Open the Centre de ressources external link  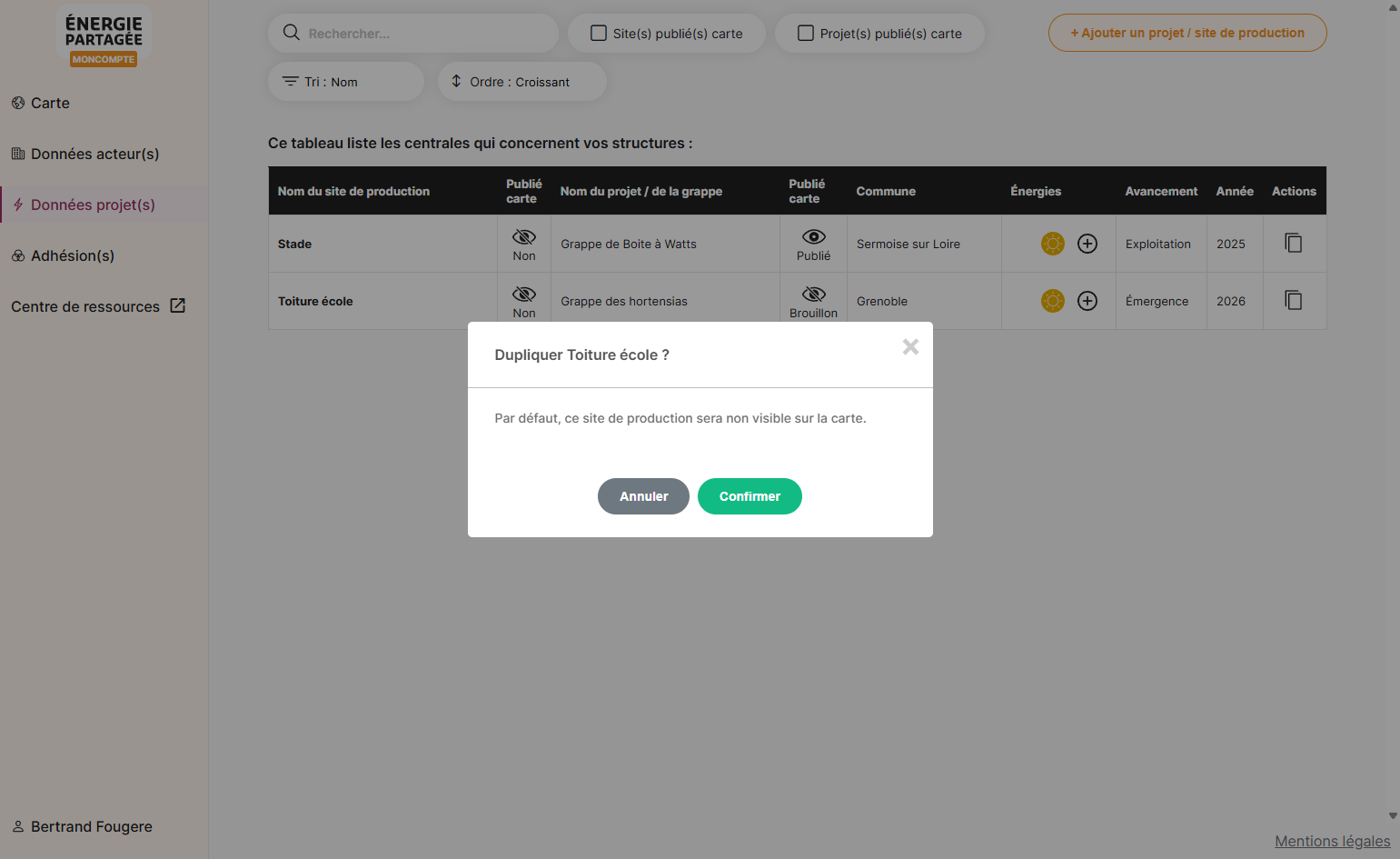coord(98,306)
